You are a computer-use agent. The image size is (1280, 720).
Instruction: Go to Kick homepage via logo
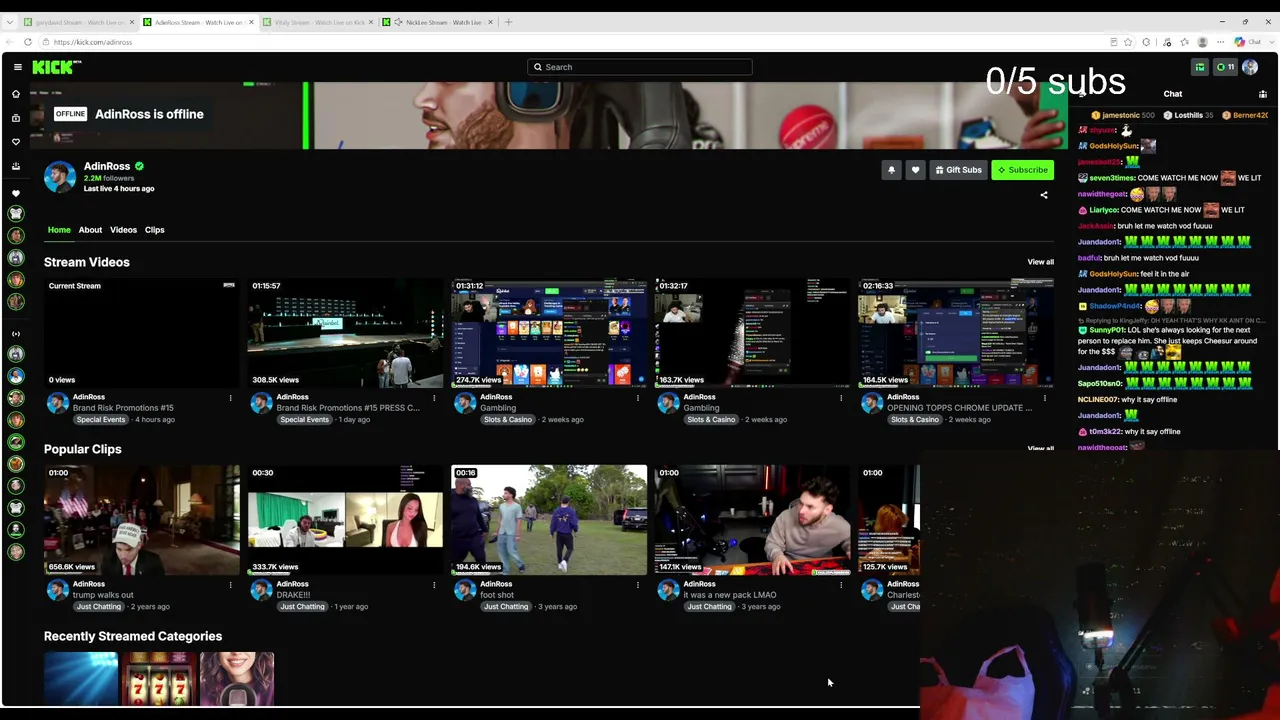click(56, 67)
